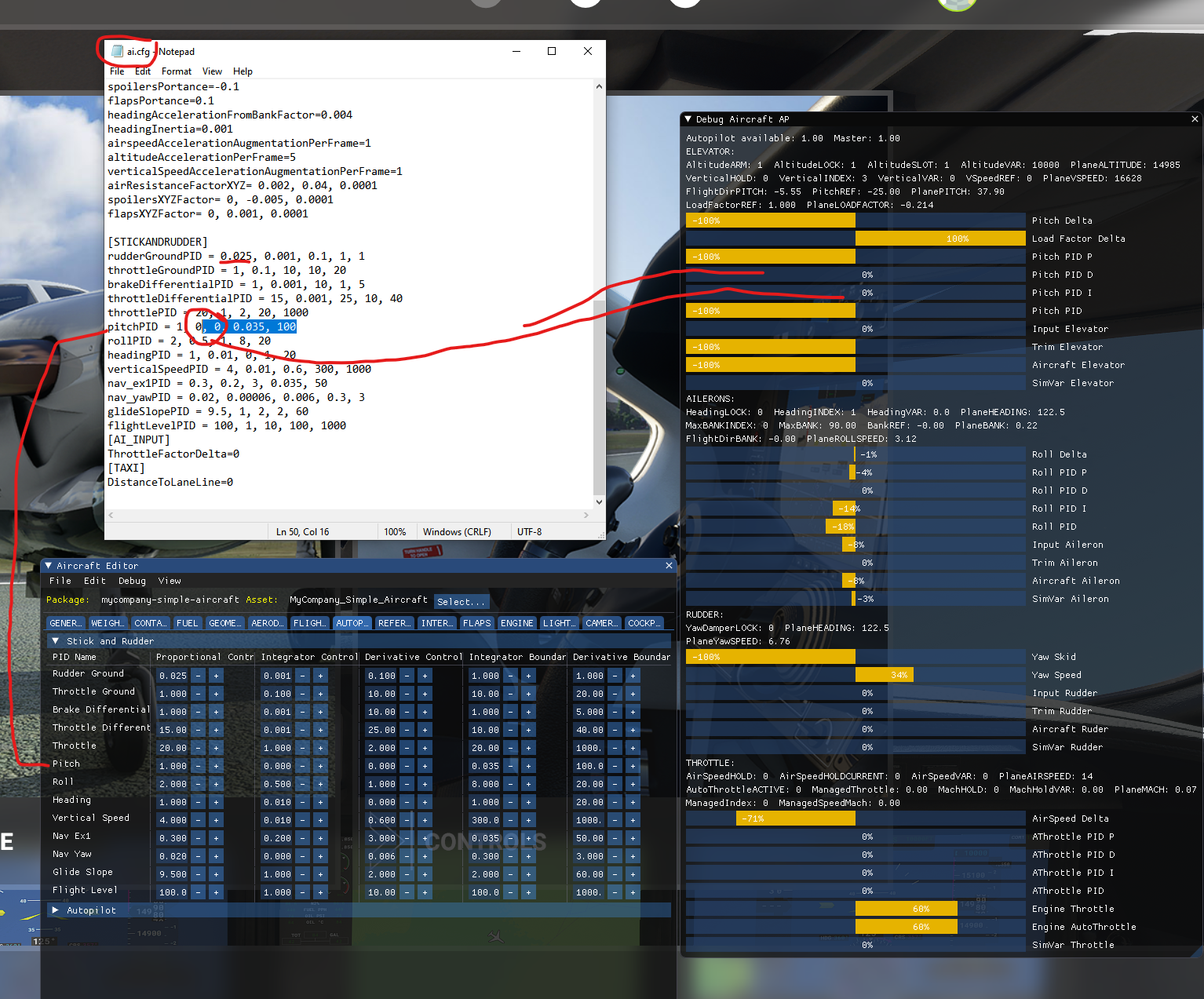The width and height of the screenshot is (1204, 999).
Task: Collapse the Stick and Rudder section
Action: [56, 640]
